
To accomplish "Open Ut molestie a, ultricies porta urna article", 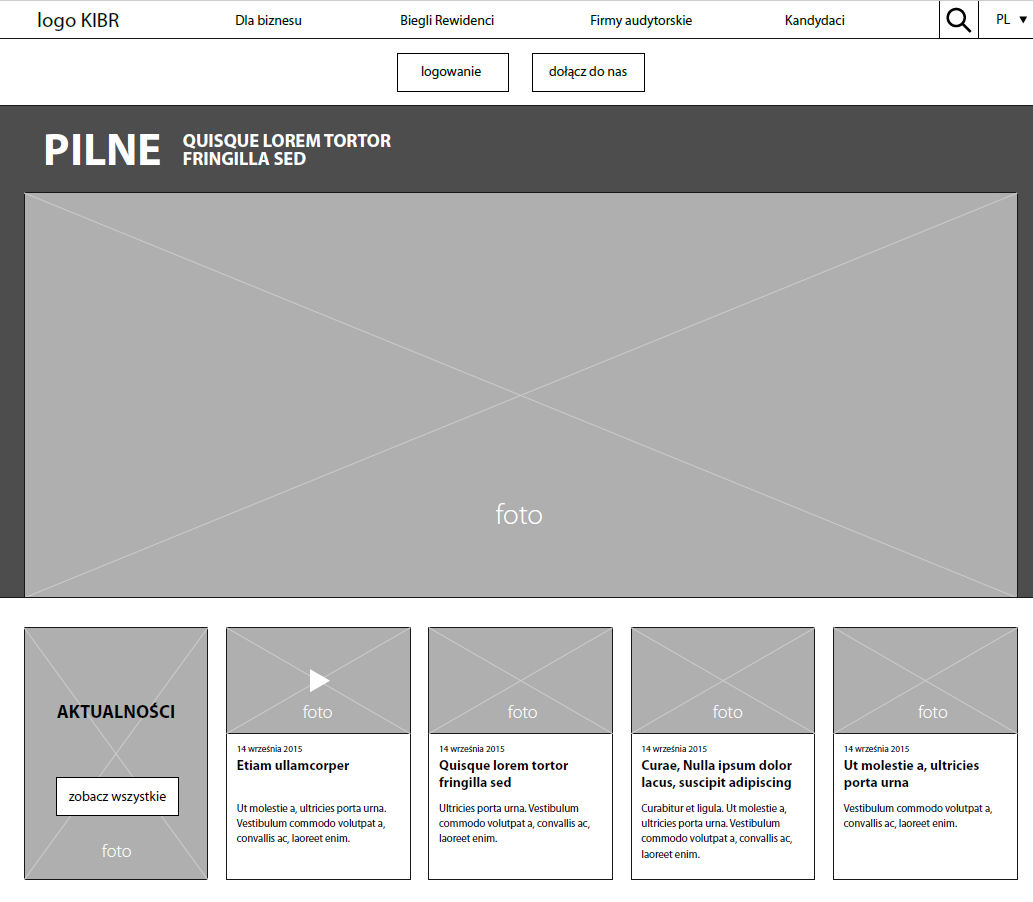I will point(911,774).
